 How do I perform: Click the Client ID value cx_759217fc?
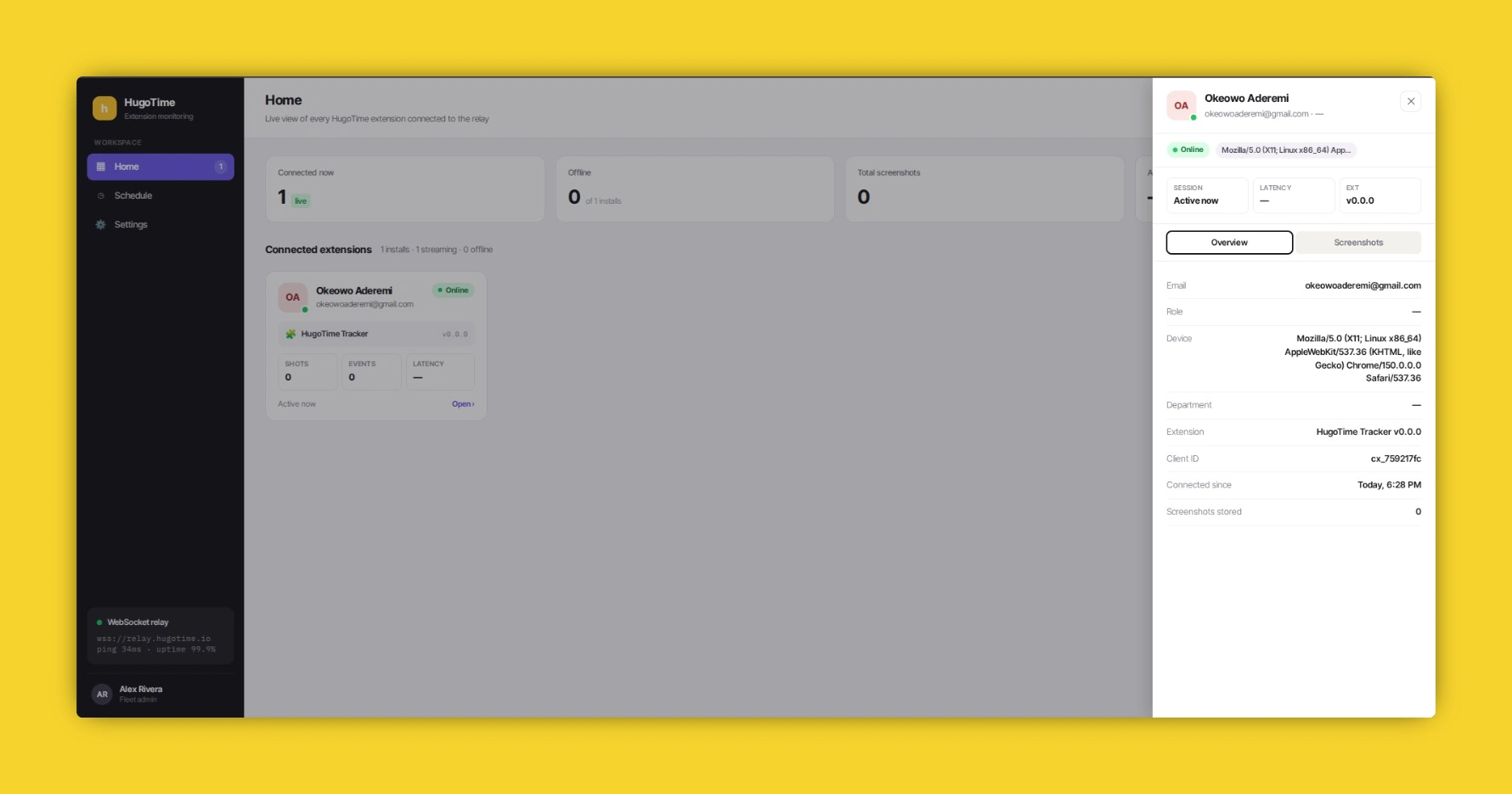point(1396,459)
